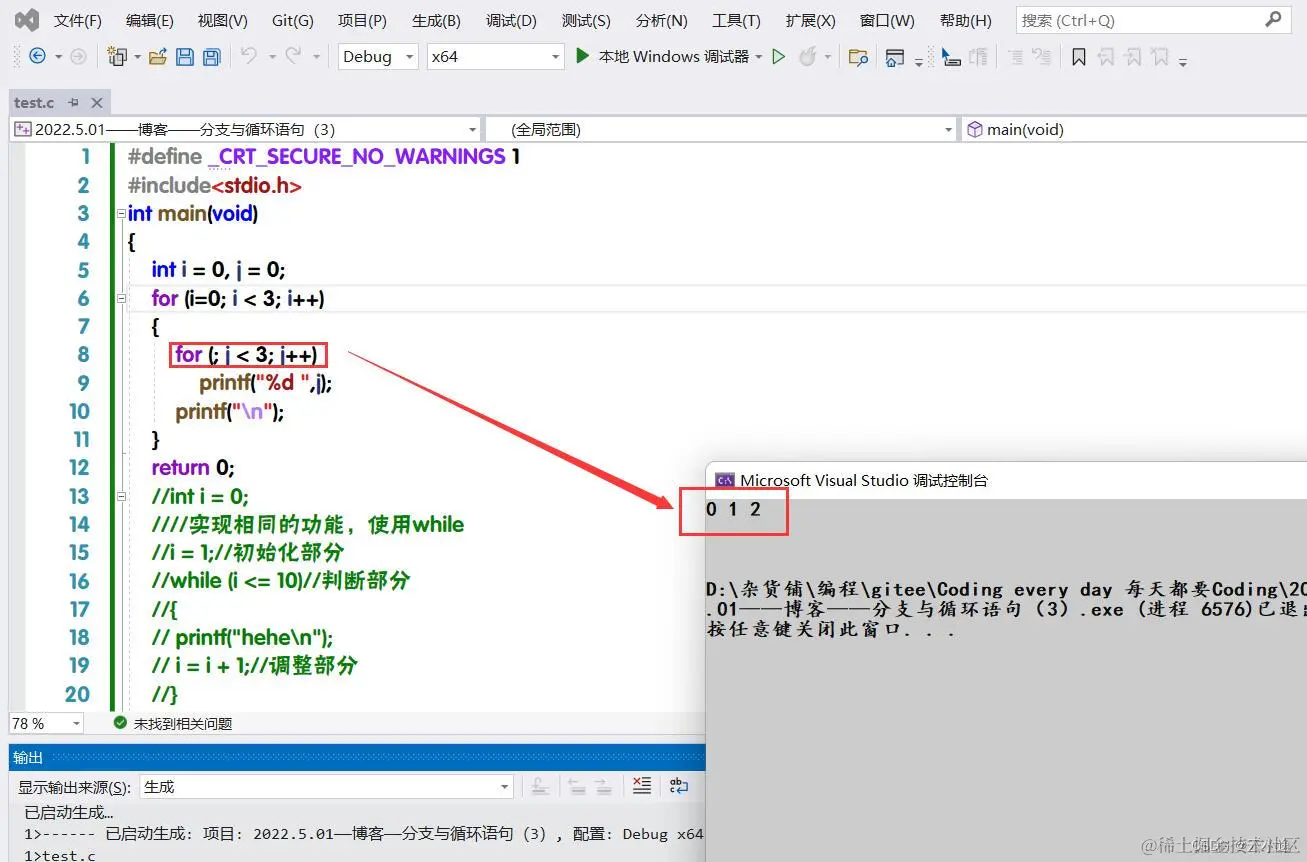Click the hot reload flame icon
Image resolution: width=1307 pixels, height=862 pixels.
click(x=807, y=56)
